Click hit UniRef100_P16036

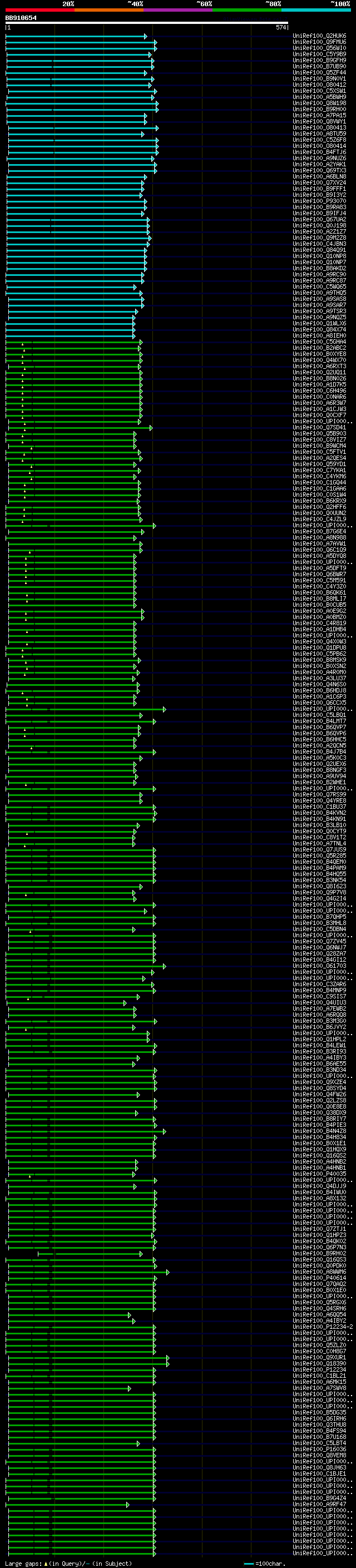319,1449
